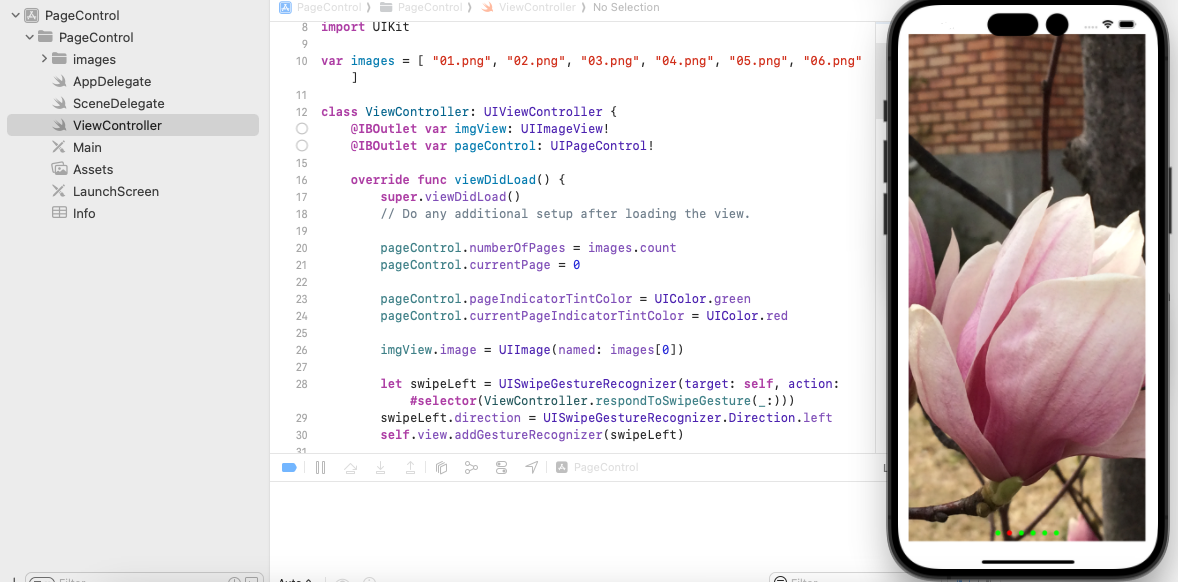Click ViewController in the jump bar
1178x582 pixels.
(529, 8)
